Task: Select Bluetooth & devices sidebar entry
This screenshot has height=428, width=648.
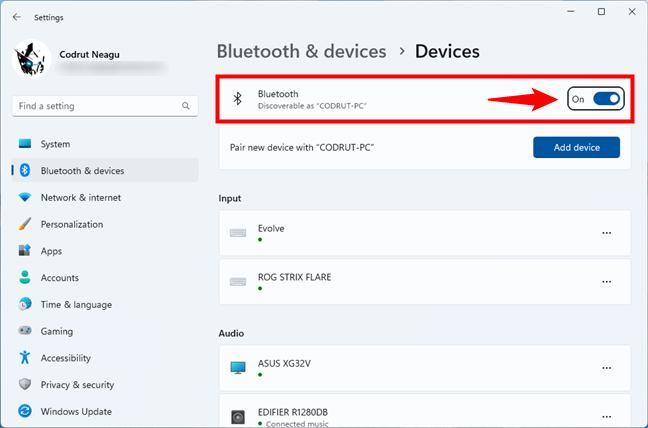Action: click(105, 171)
